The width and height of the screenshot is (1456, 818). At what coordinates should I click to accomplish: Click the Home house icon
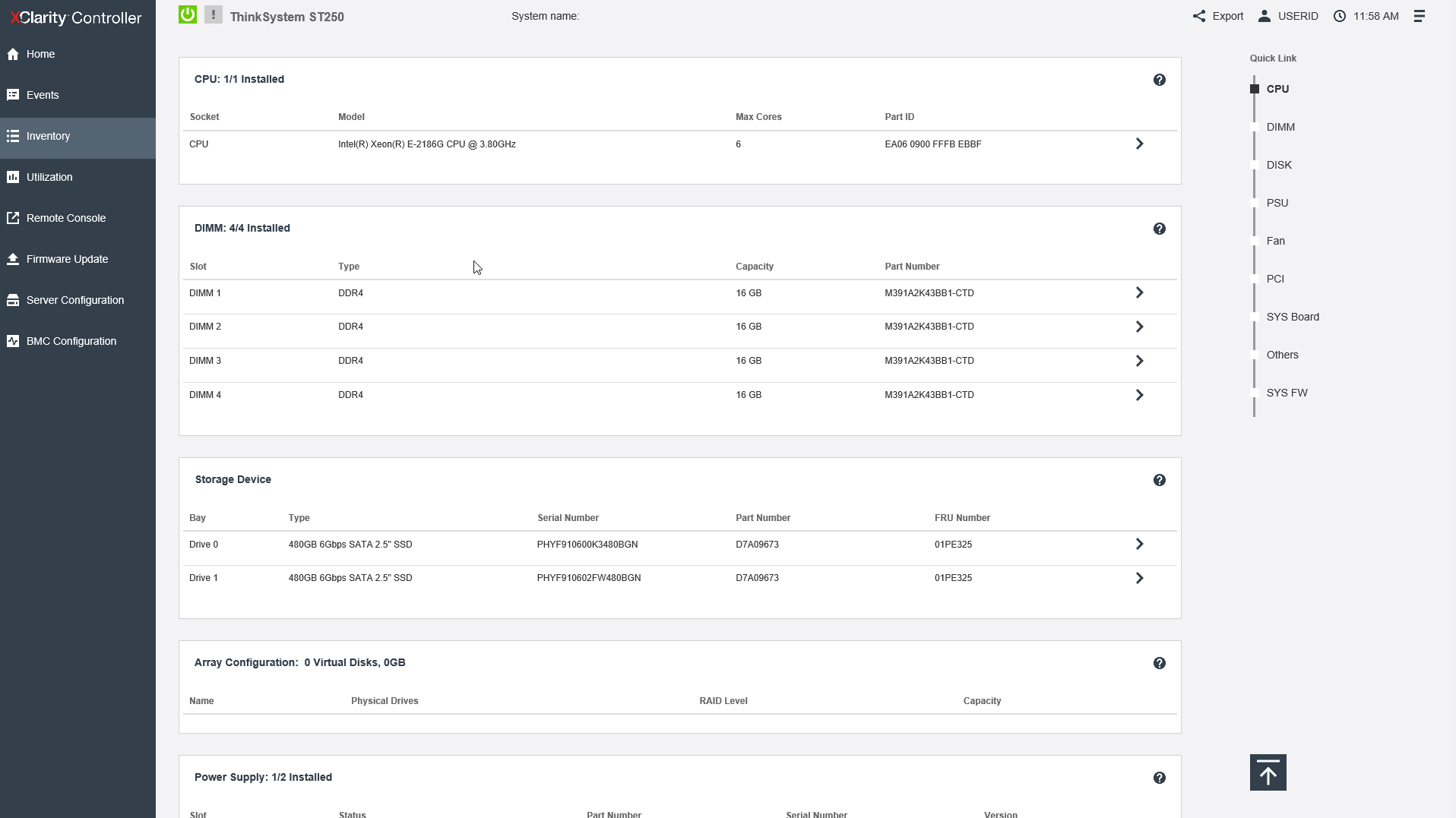click(13, 54)
